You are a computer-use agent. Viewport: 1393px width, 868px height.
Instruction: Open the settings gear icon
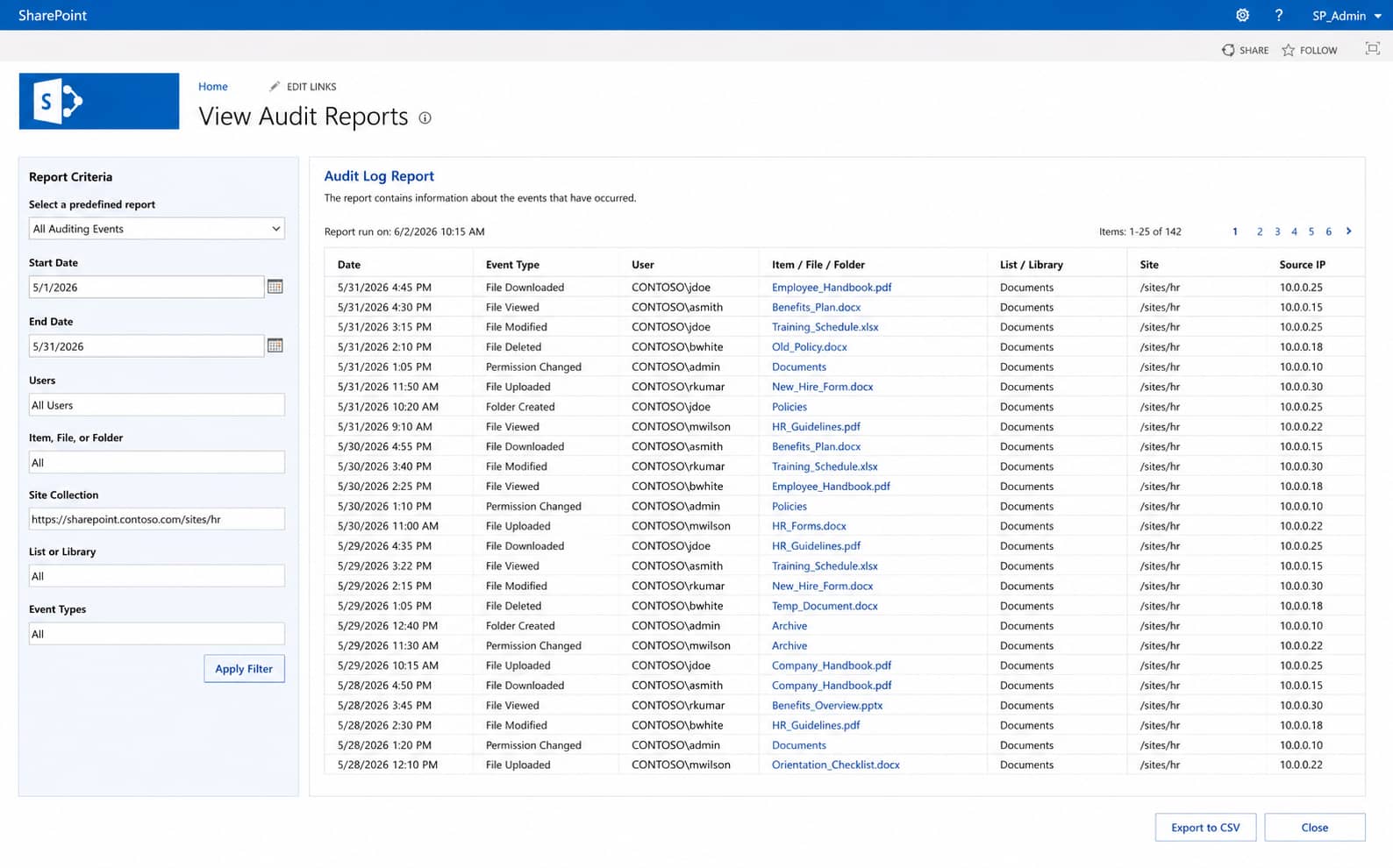[x=1242, y=15]
